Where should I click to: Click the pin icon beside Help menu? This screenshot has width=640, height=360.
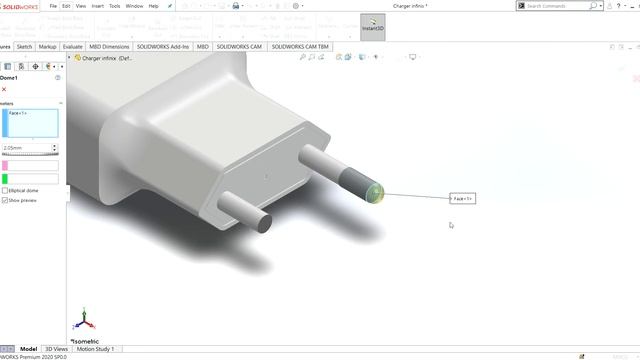coord(170,6)
